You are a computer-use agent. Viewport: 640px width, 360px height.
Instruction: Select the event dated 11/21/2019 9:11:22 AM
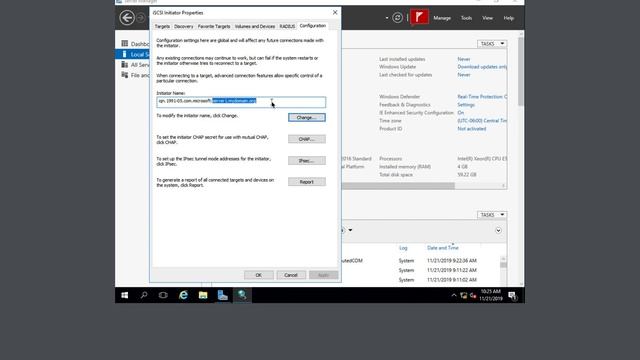[452, 270]
